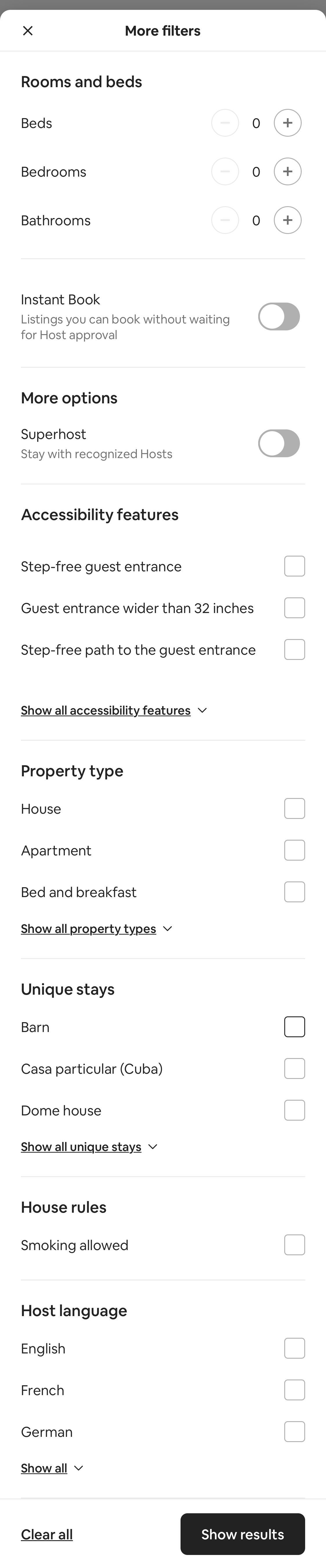Select French as host language
Image resolution: width=326 pixels, height=1568 pixels.
point(294,1390)
